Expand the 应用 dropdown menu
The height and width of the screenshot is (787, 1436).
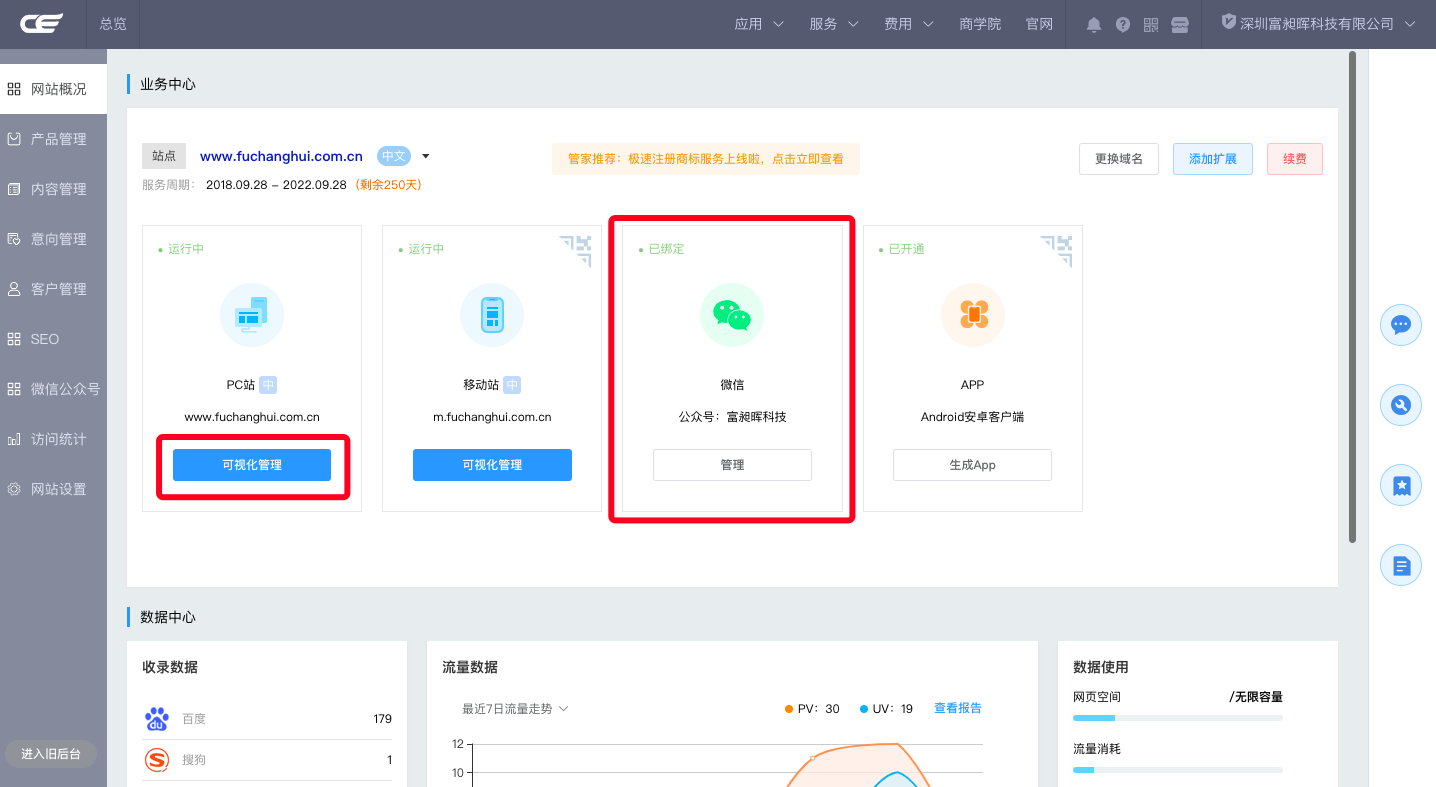(759, 24)
